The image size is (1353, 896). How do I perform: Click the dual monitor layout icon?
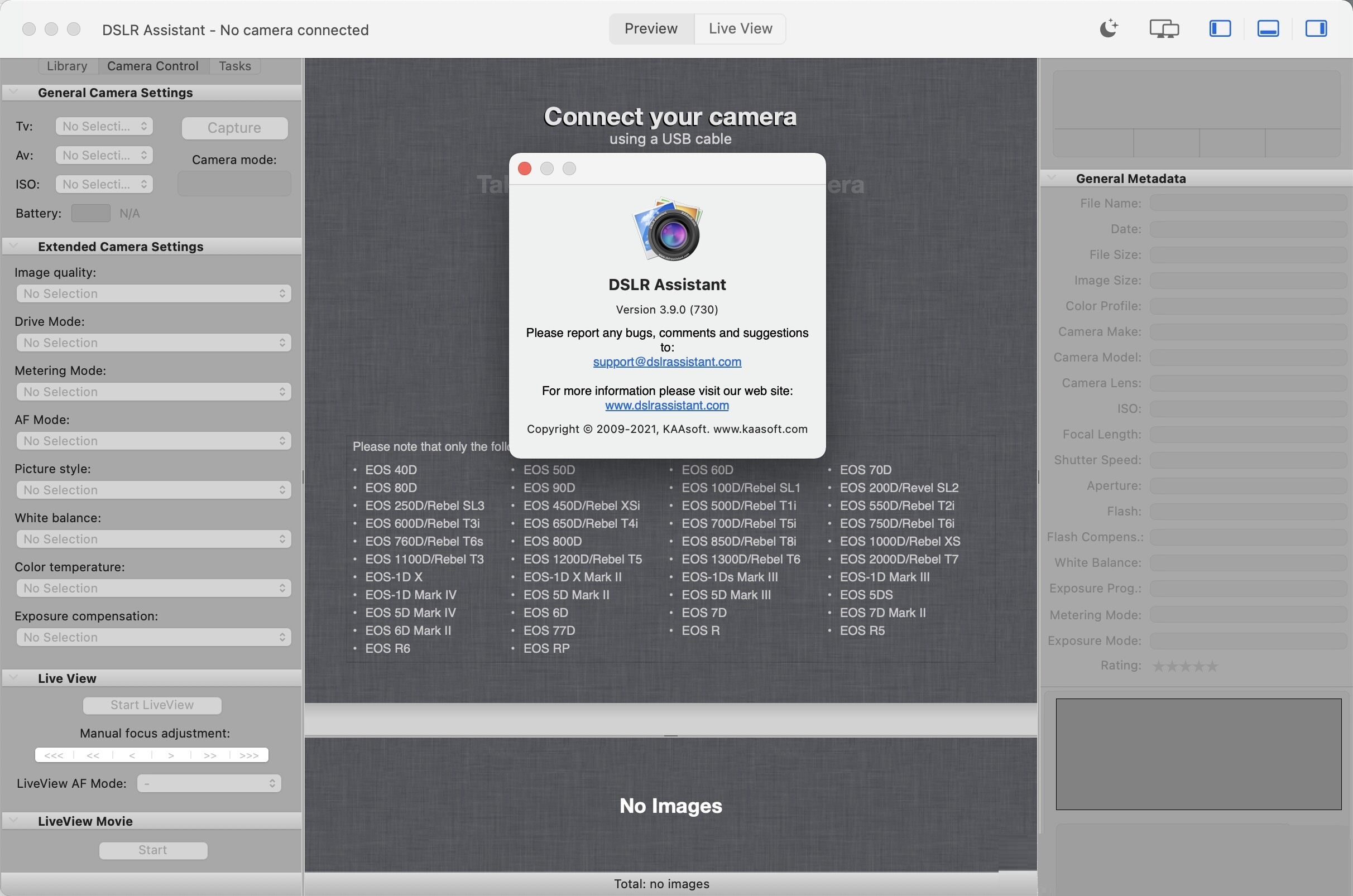[1163, 28]
